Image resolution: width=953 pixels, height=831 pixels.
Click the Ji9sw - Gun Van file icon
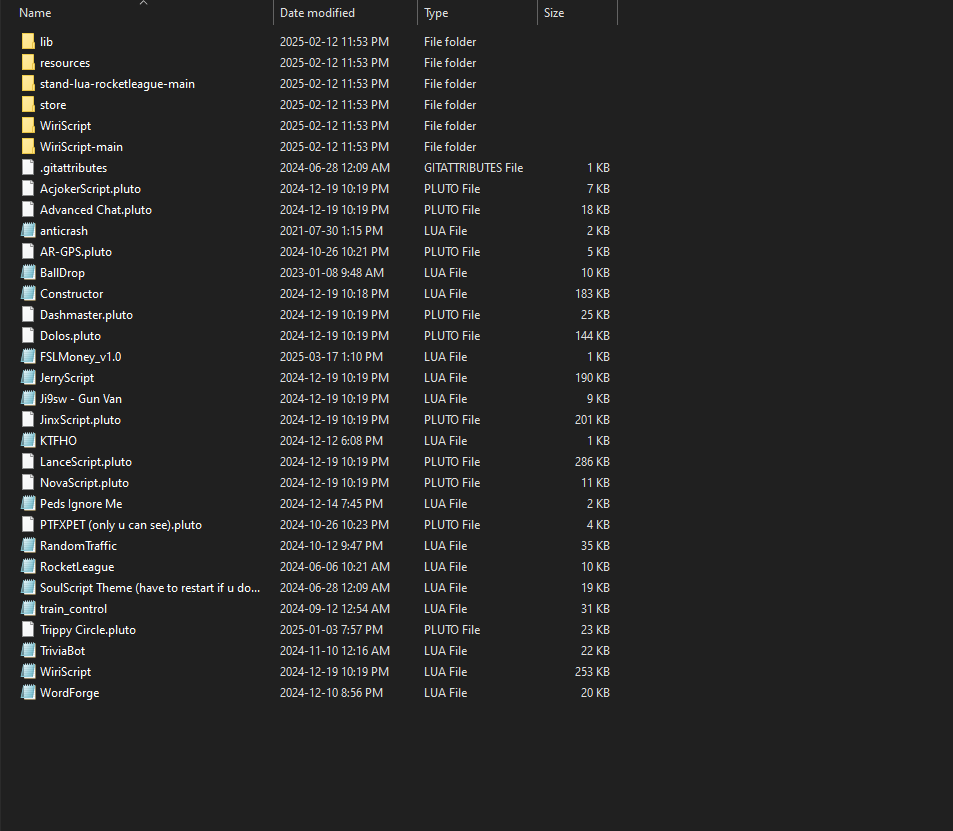pos(28,399)
